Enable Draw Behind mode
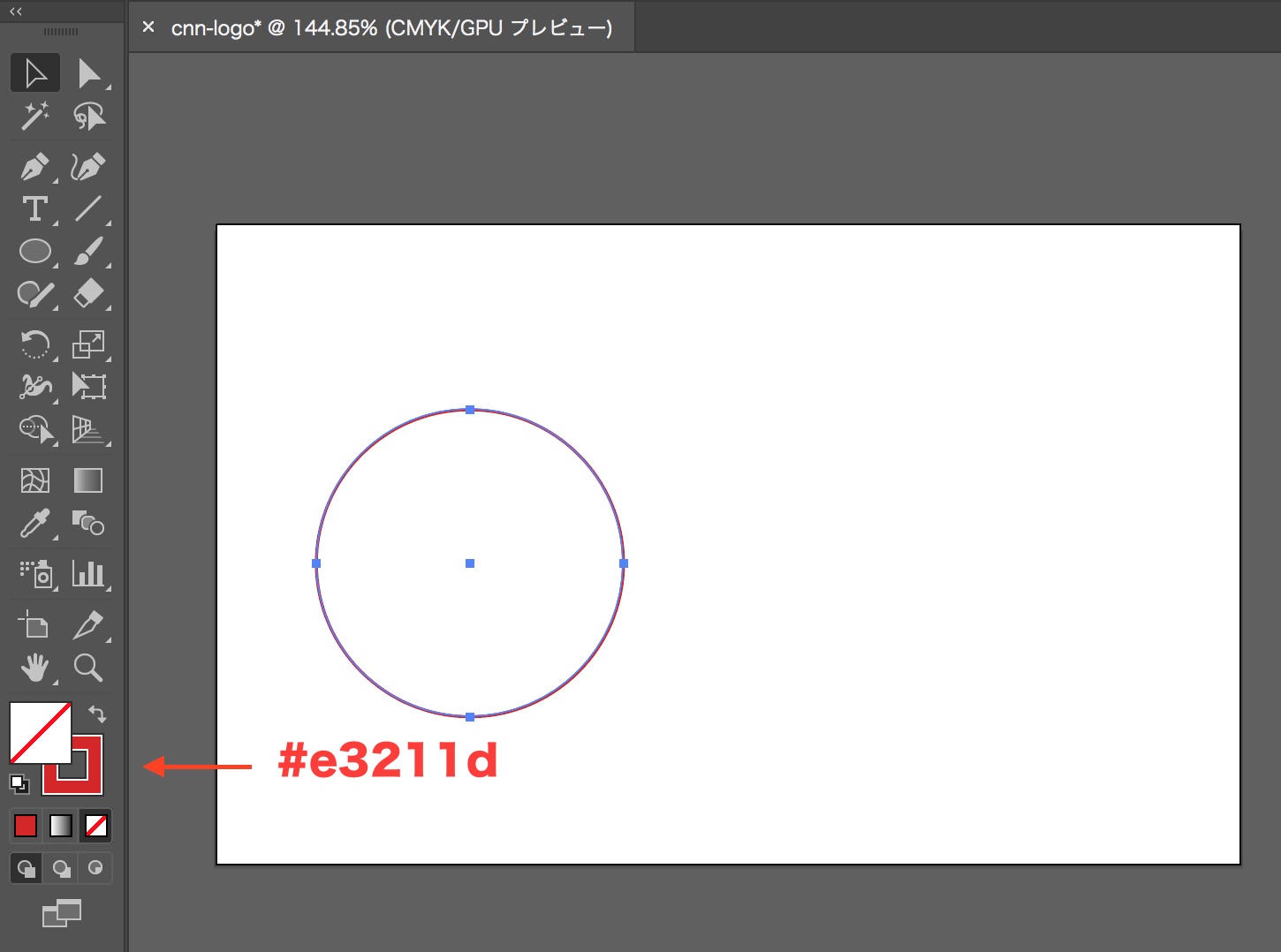 [61, 868]
